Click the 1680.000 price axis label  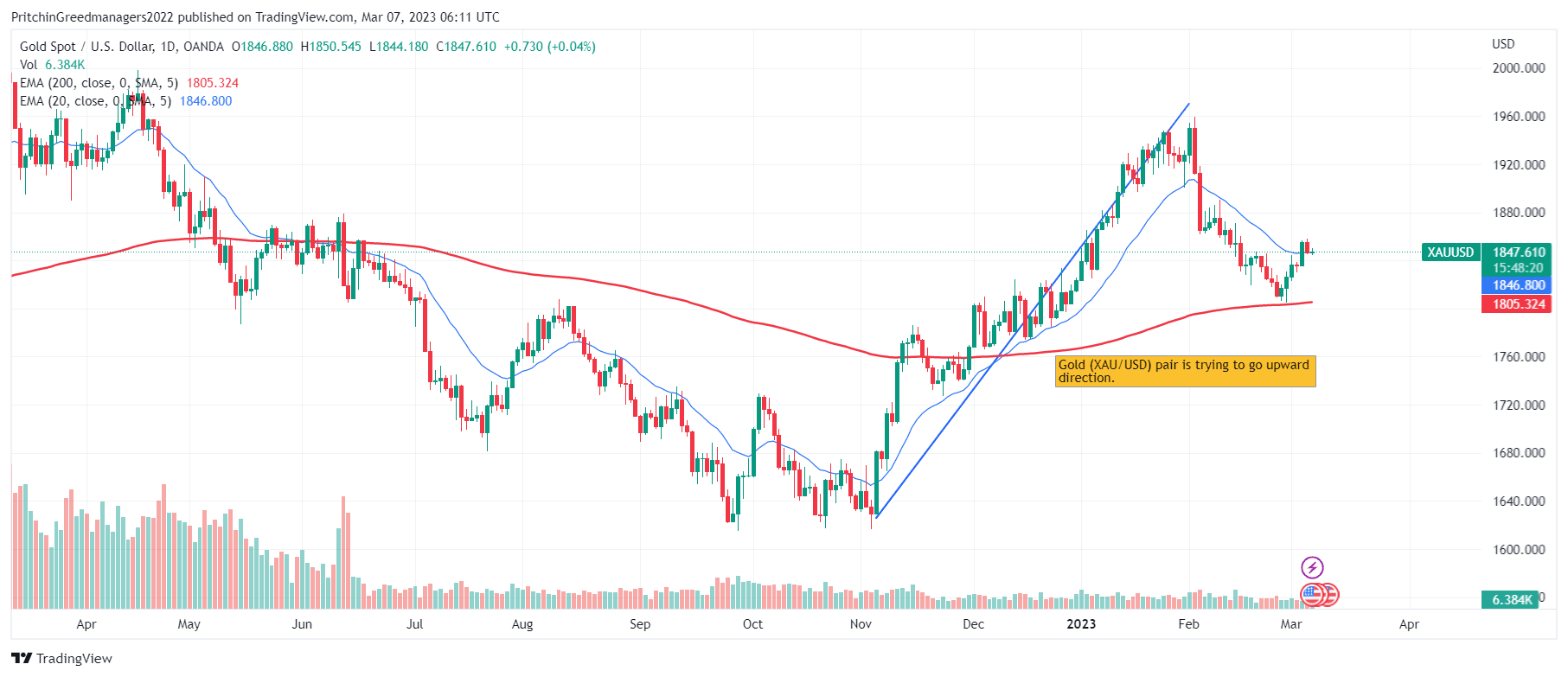[x=1519, y=453]
